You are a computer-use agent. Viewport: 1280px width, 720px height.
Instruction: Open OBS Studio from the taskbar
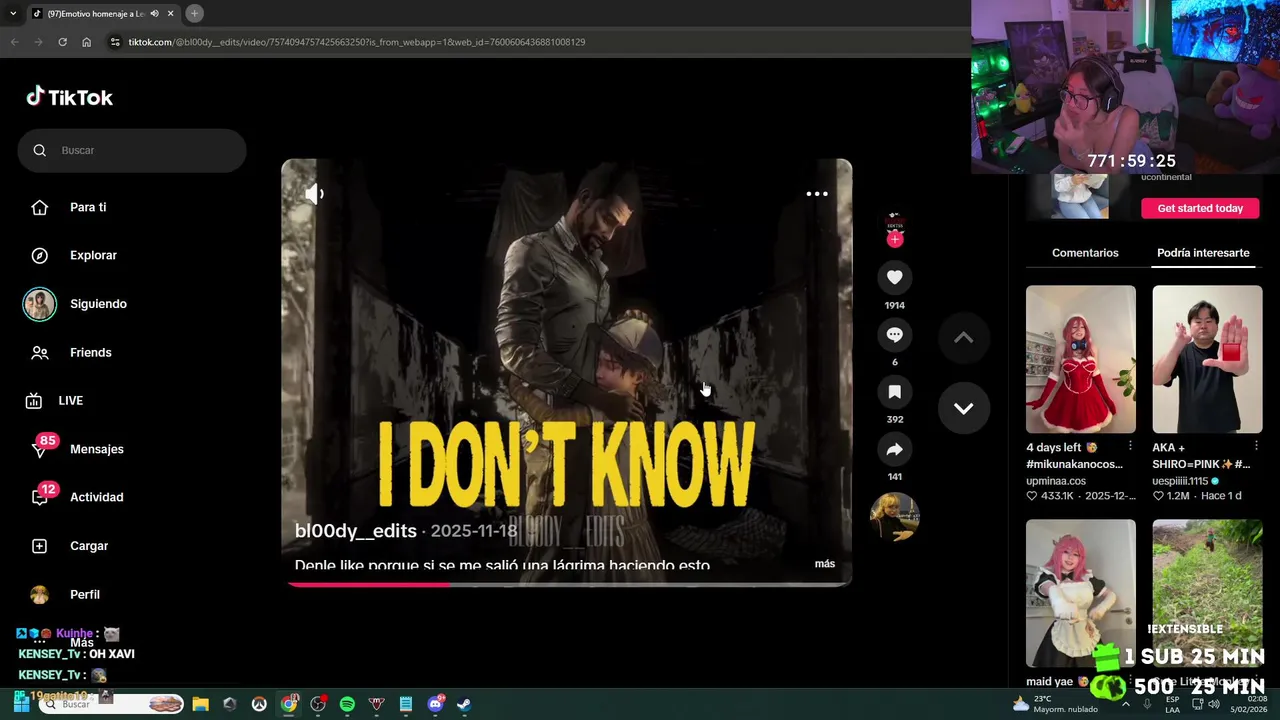(318, 704)
